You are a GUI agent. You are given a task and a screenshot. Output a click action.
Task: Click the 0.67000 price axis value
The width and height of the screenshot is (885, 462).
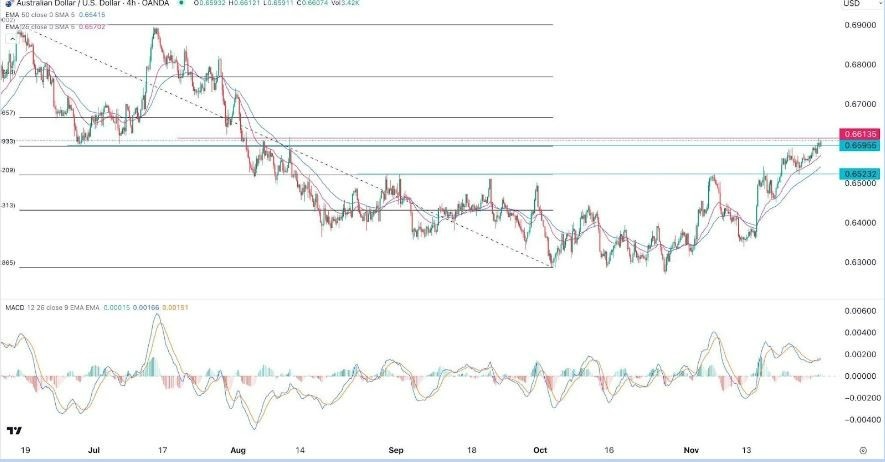(x=860, y=104)
